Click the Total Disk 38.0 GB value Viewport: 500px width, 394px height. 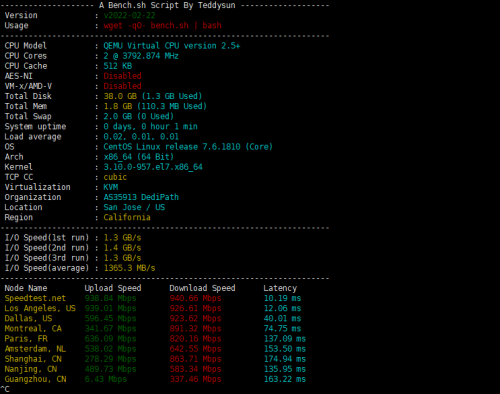coord(153,96)
